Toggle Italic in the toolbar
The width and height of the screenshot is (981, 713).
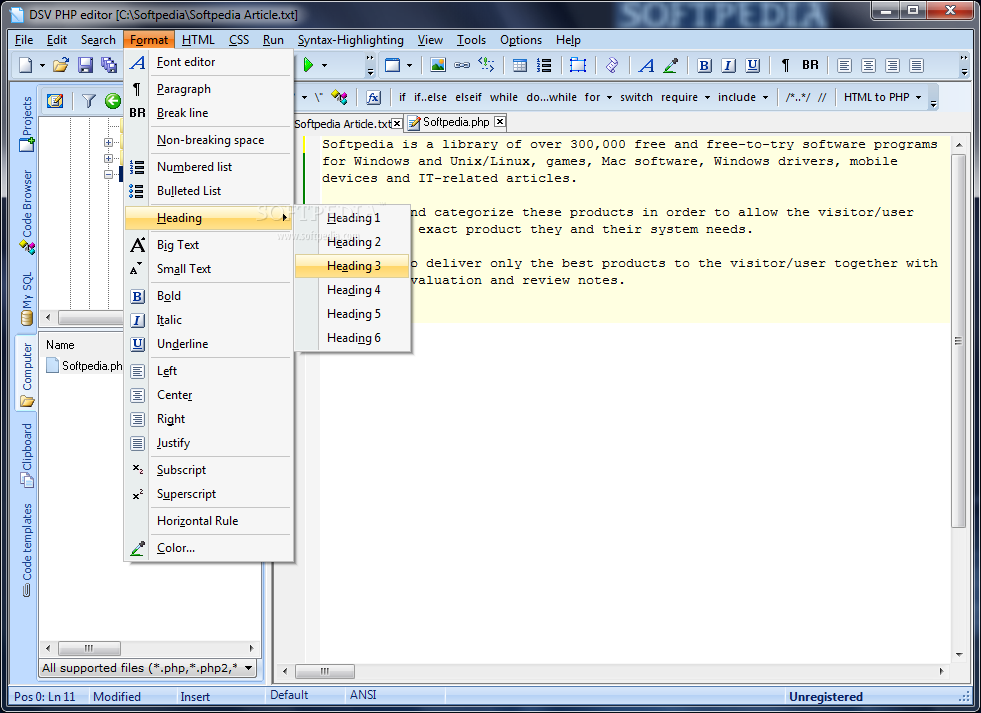(728, 65)
